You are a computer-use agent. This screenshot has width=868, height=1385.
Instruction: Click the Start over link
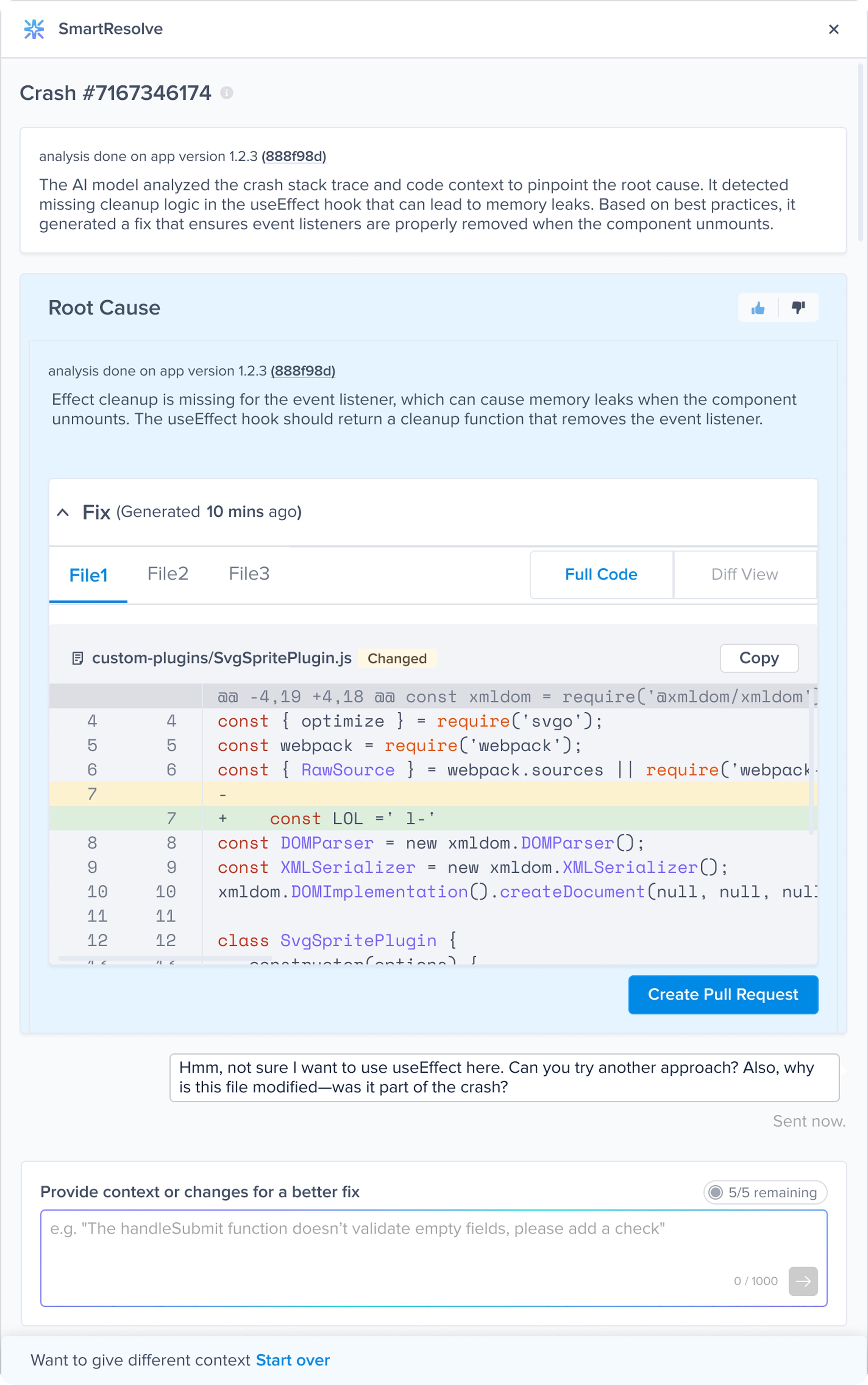click(x=293, y=1360)
